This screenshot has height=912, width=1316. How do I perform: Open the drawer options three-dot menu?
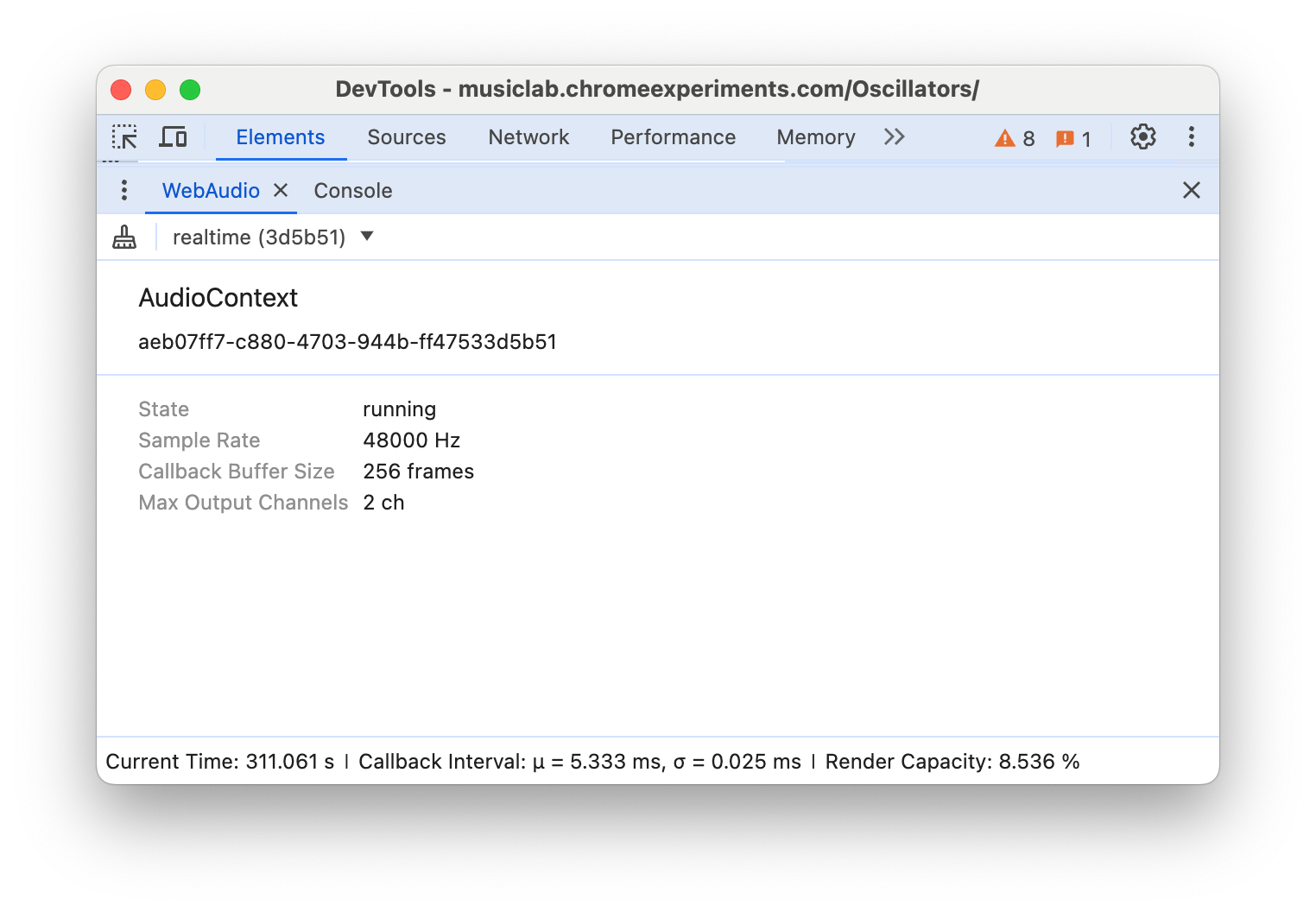click(124, 190)
